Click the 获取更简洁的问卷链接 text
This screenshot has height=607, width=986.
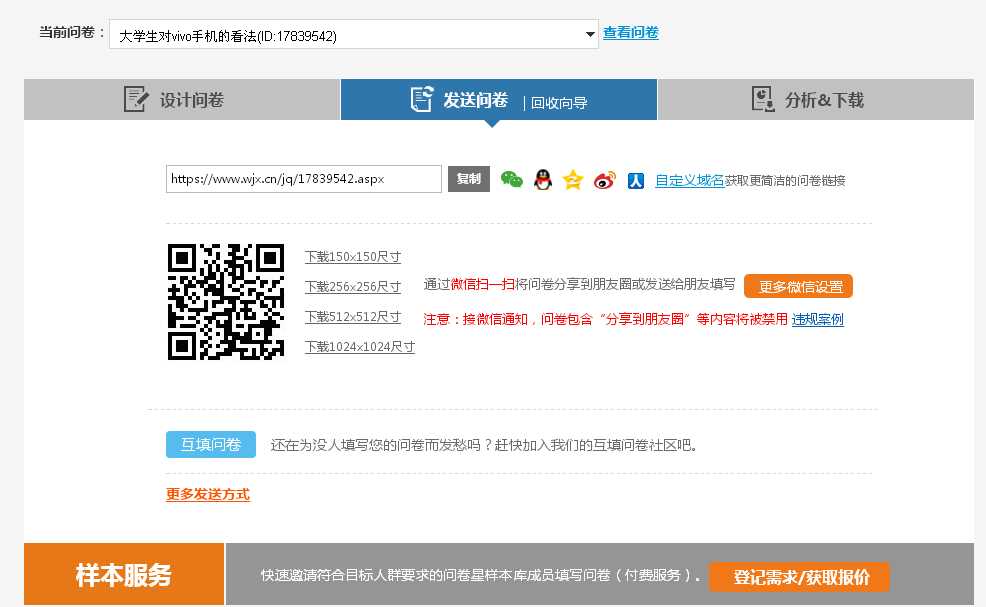(785, 181)
